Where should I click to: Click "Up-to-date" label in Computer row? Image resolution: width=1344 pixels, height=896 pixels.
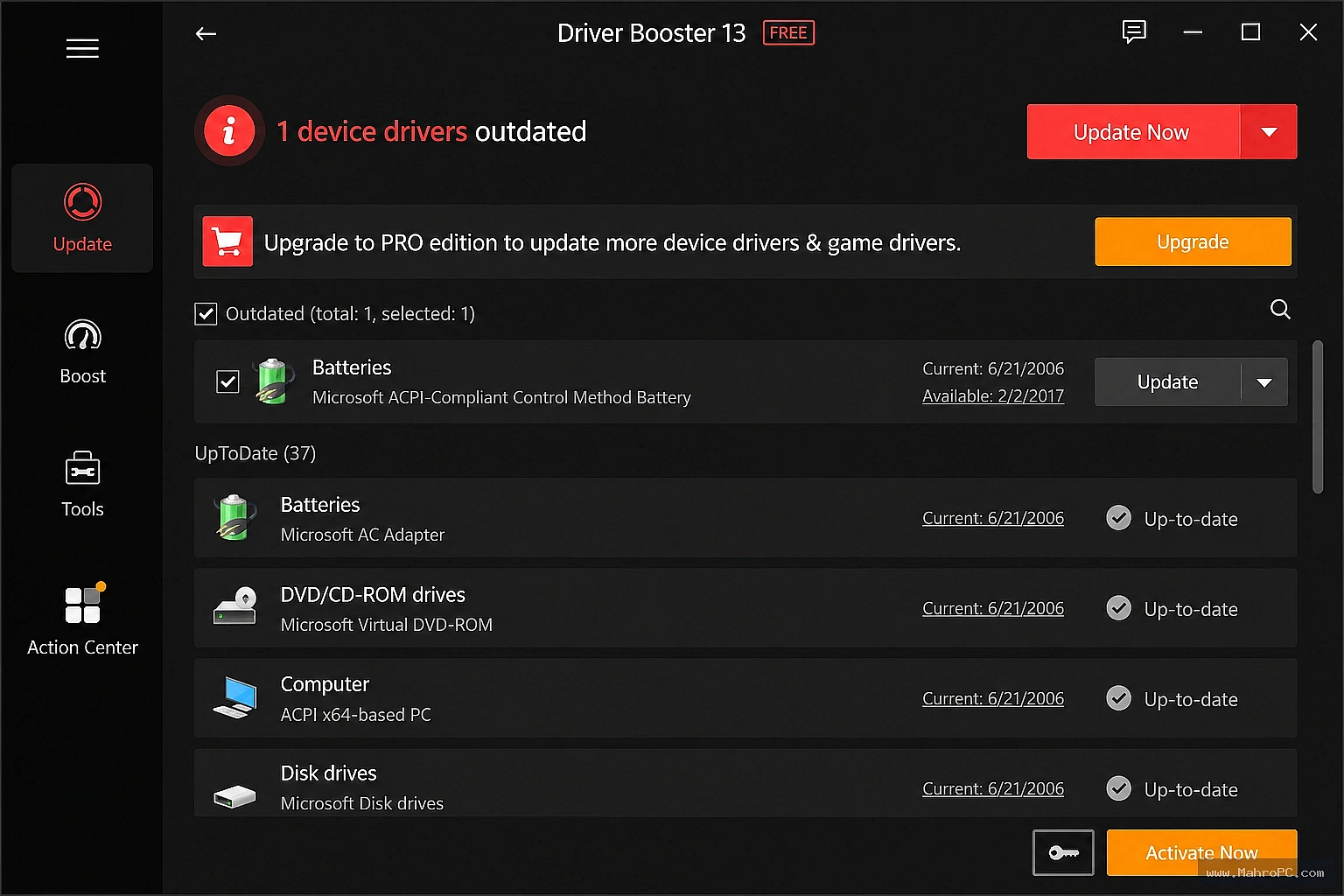pos(1191,699)
